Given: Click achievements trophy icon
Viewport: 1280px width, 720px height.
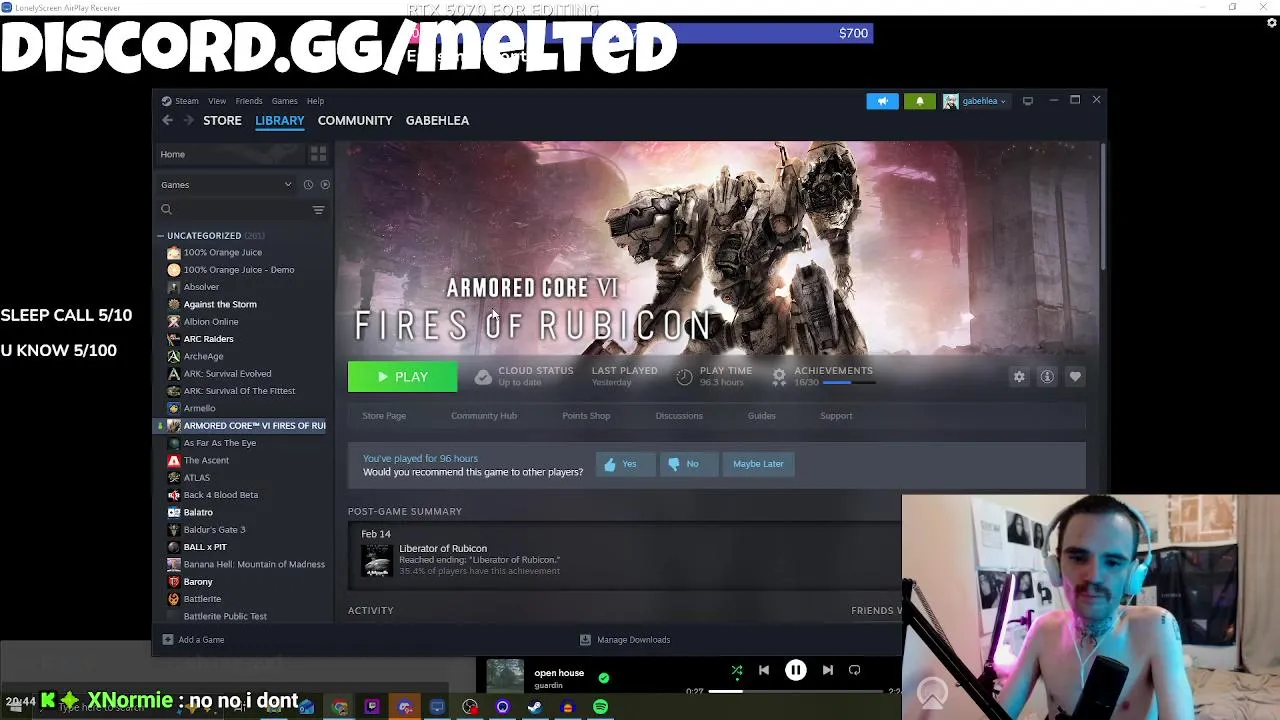Looking at the screenshot, I should 779,376.
